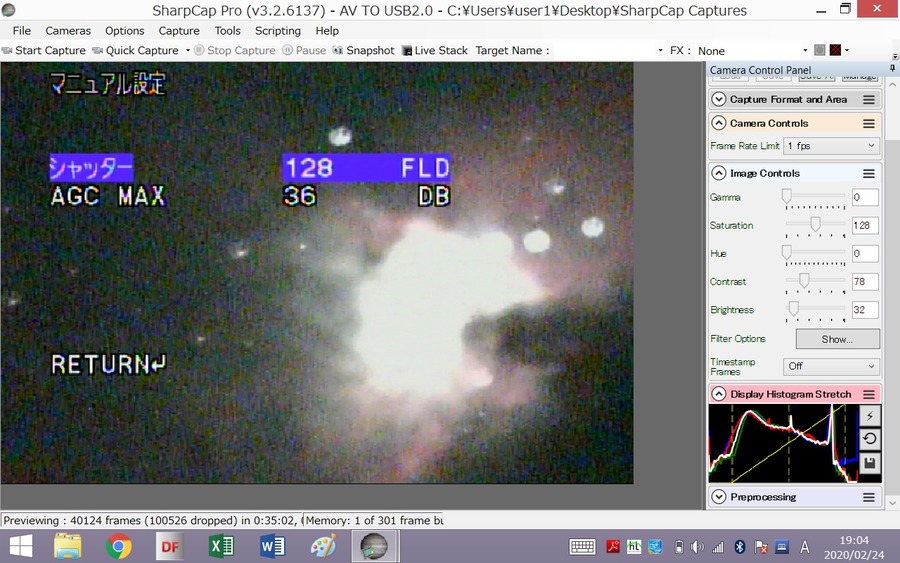Open the Help menu
Image resolution: width=900 pixels, height=563 pixels.
point(327,30)
